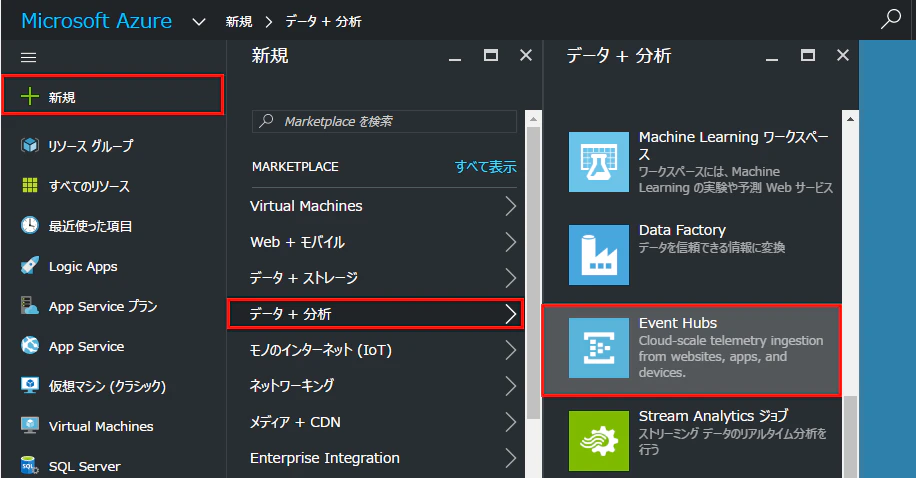Screen dimensions: 916x478
Task: Click the すべてのリソース grid icon
Action: tap(30, 185)
